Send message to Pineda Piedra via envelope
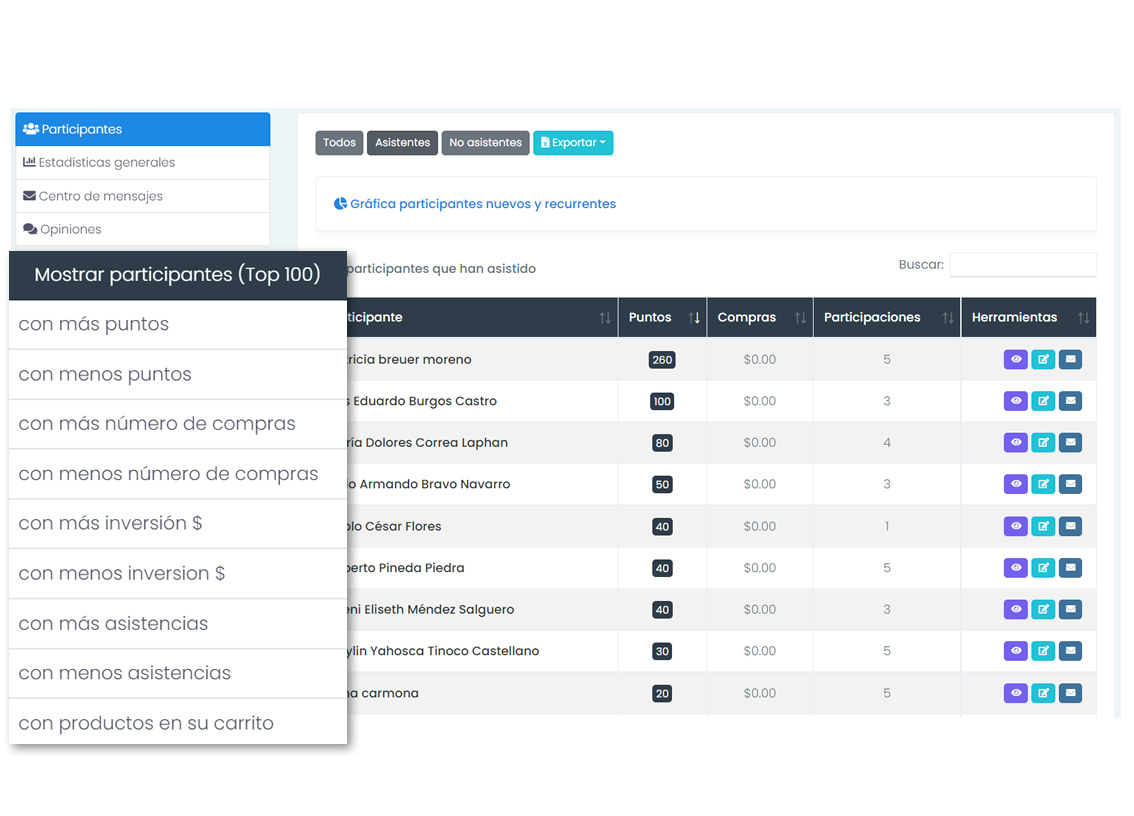 pos(1070,568)
